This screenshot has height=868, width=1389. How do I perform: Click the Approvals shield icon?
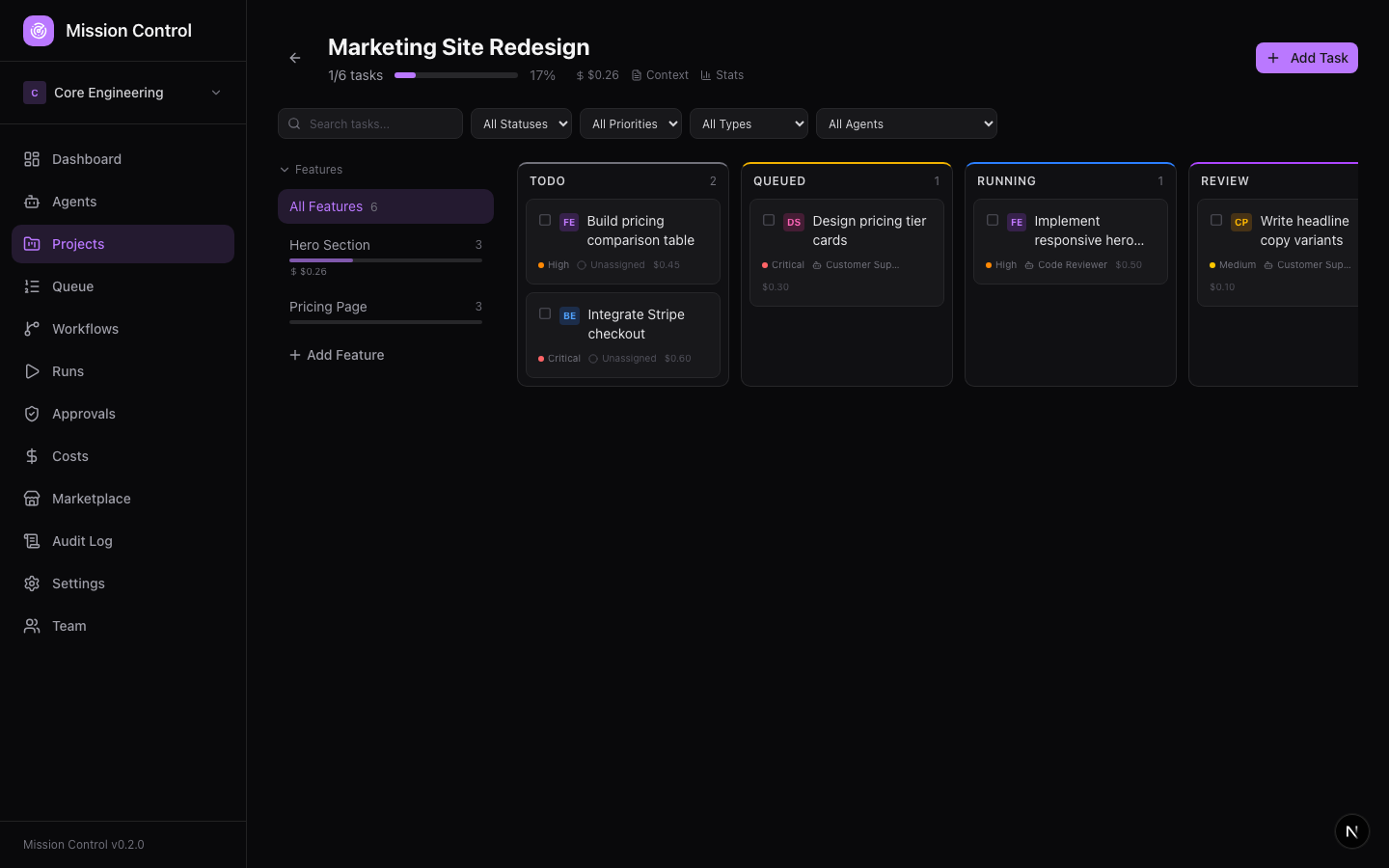[x=32, y=414]
